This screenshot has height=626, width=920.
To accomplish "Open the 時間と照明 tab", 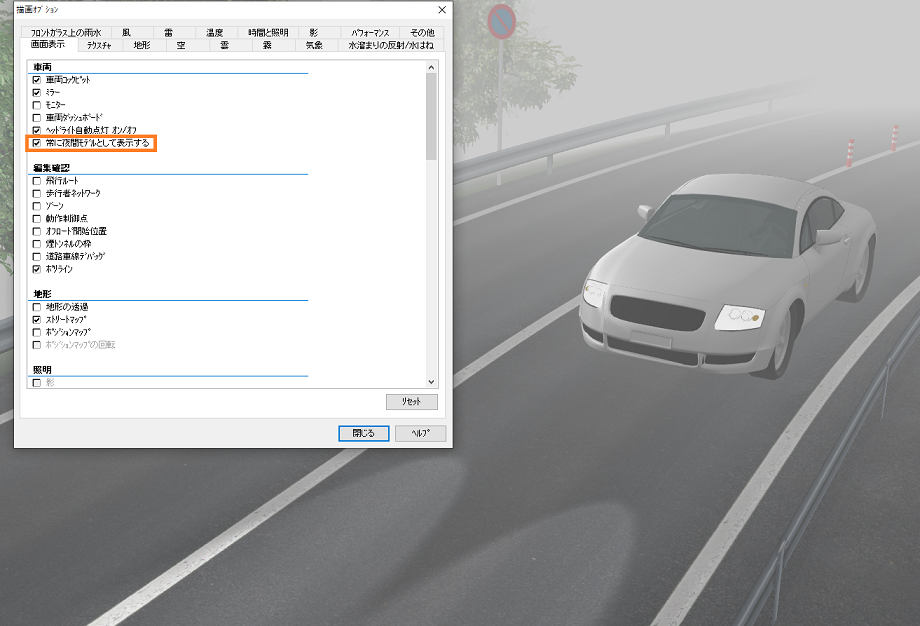I will 268,33.
